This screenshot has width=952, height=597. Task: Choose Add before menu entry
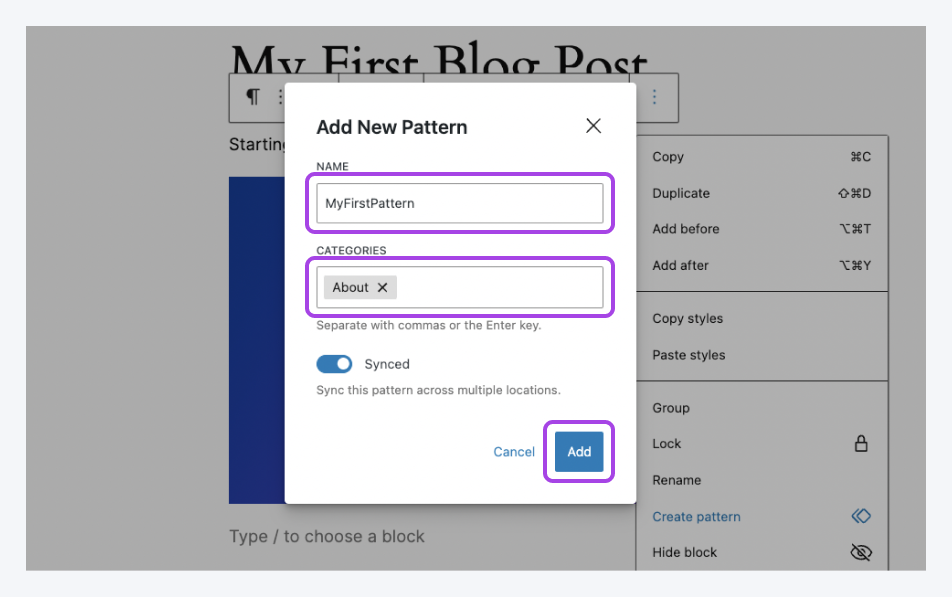[686, 229]
